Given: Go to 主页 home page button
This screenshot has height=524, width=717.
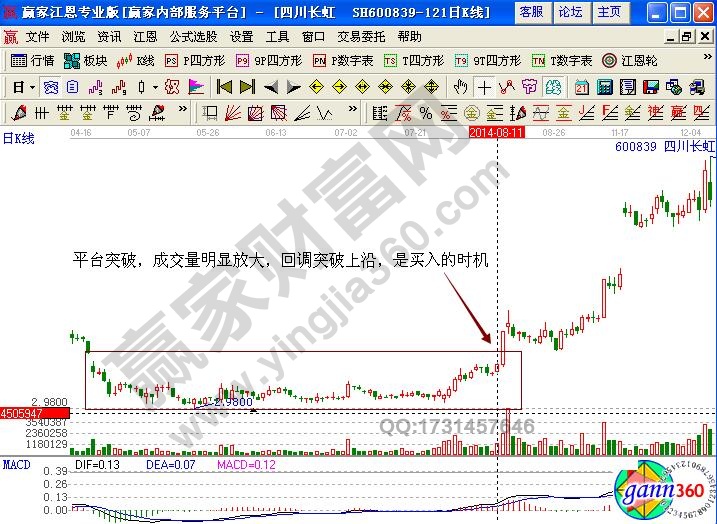Looking at the screenshot, I should point(608,12).
